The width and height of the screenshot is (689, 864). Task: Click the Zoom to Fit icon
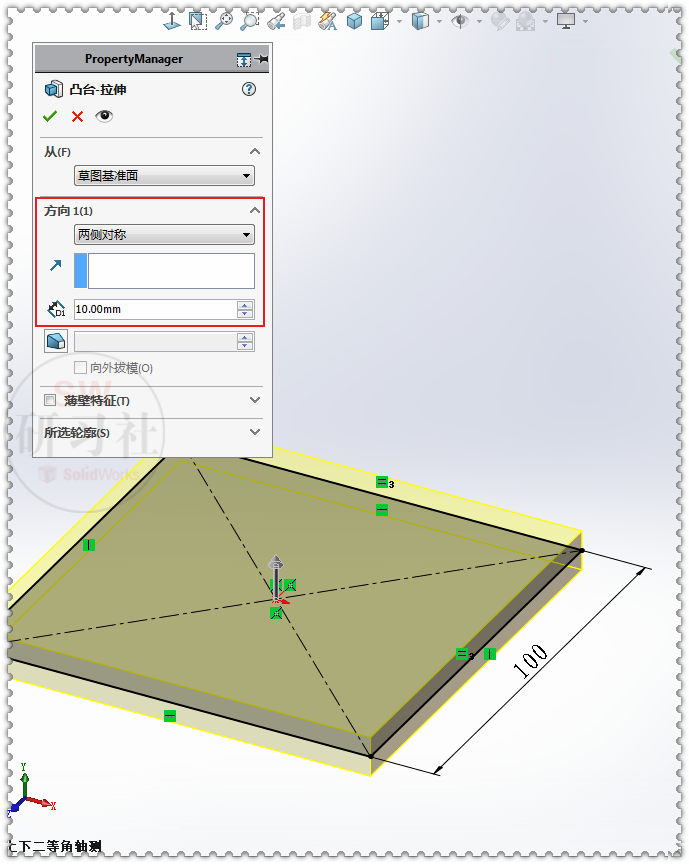pos(224,21)
